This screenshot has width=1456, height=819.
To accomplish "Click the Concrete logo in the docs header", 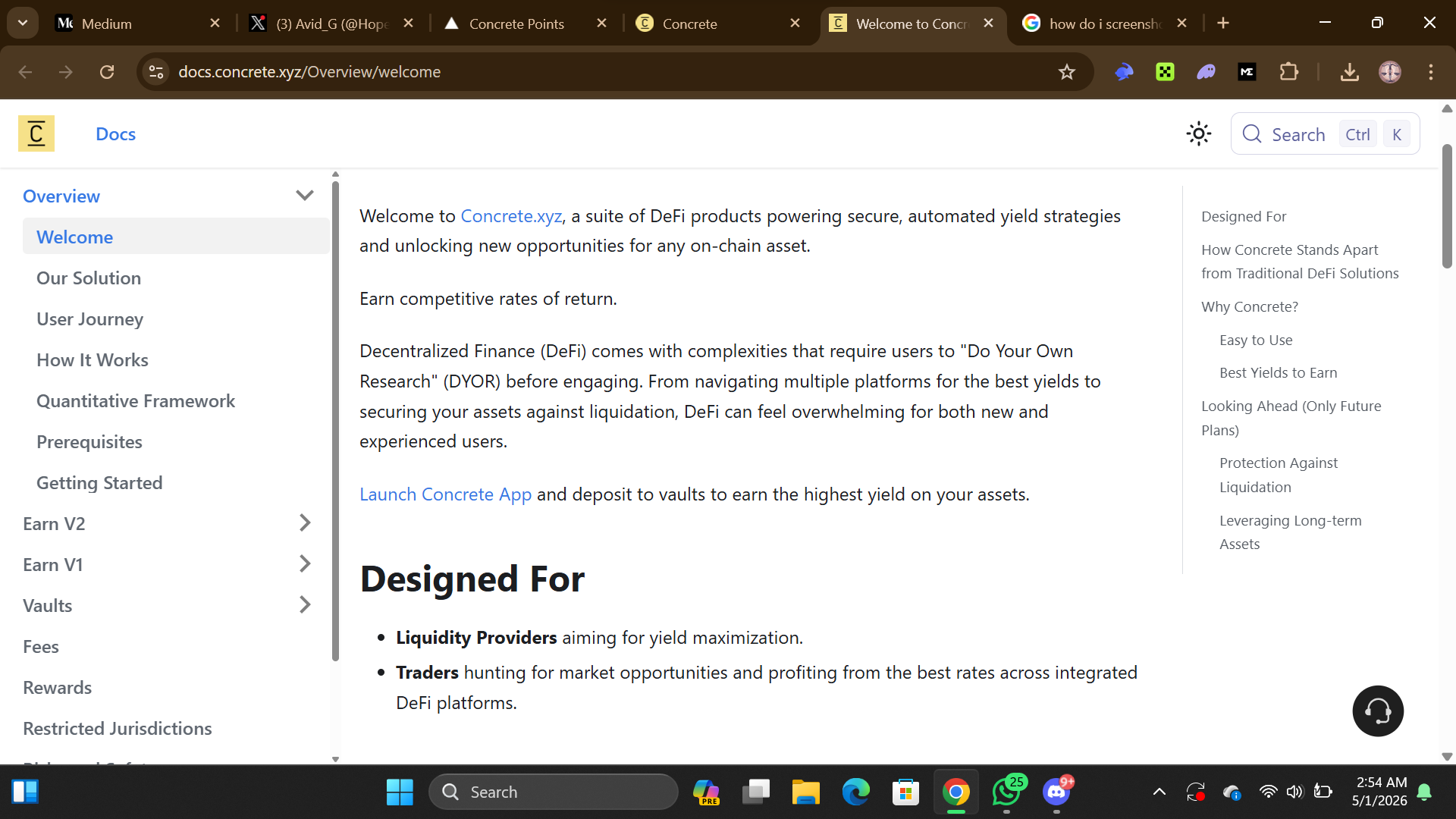I will click(x=36, y=133).
